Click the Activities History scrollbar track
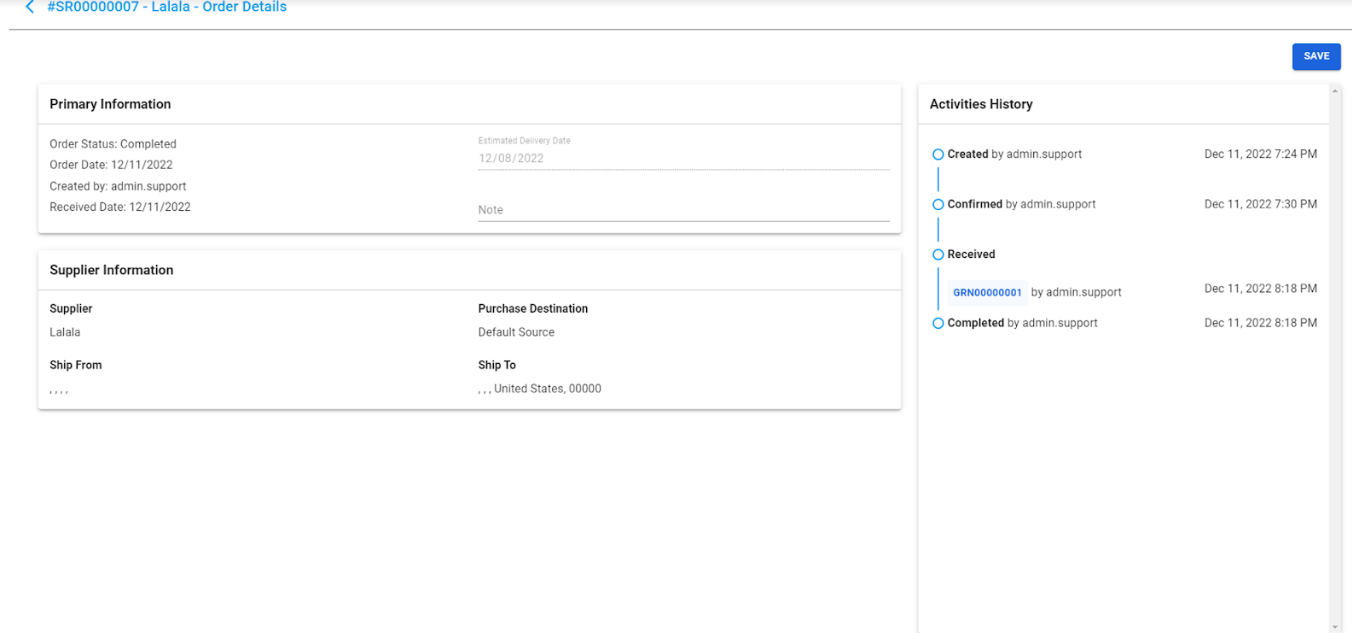1352x633 pixels. click(1335, 358)
